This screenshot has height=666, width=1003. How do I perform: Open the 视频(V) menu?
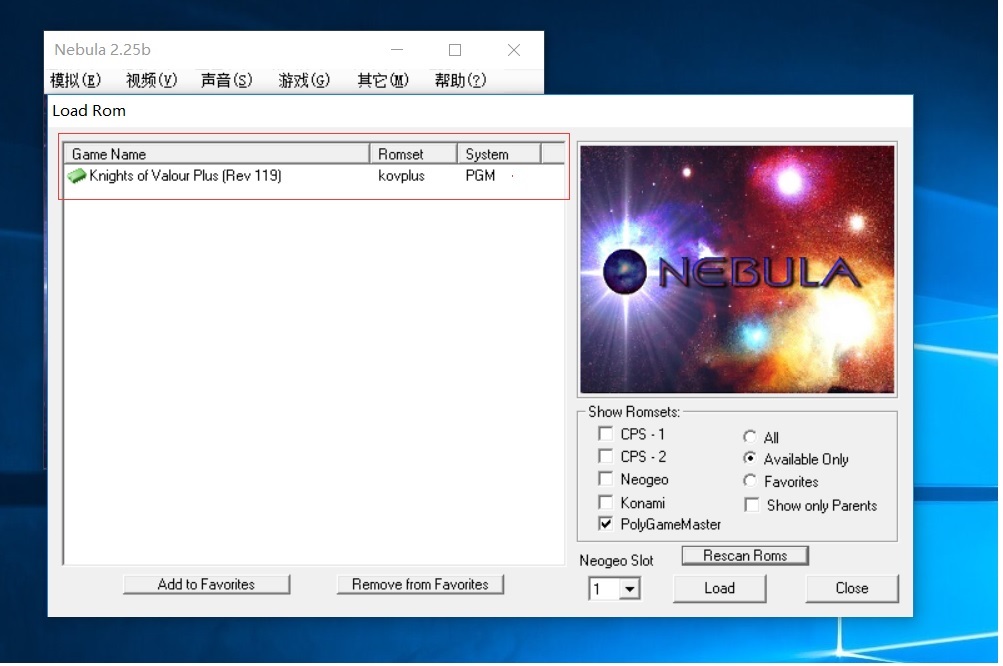coord(152,80)
